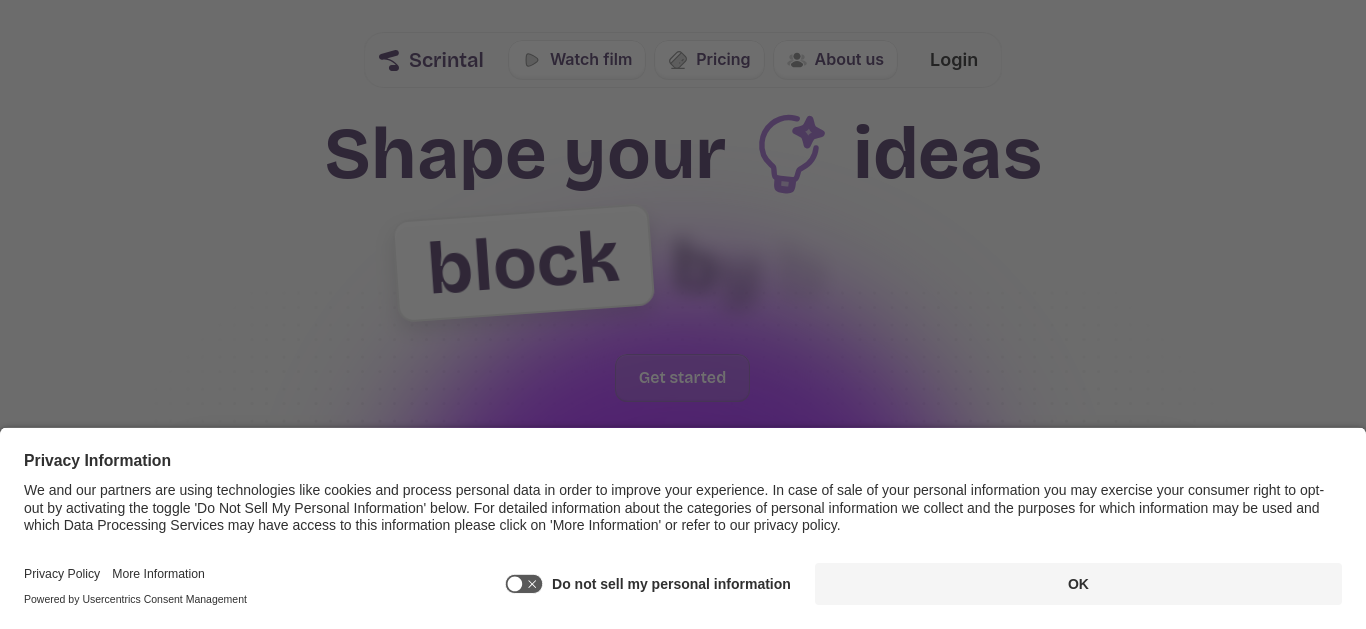The height and width of the screenshot is (629, 1366).
Task: Accept with the OK button
Action: click(1078, 584)
